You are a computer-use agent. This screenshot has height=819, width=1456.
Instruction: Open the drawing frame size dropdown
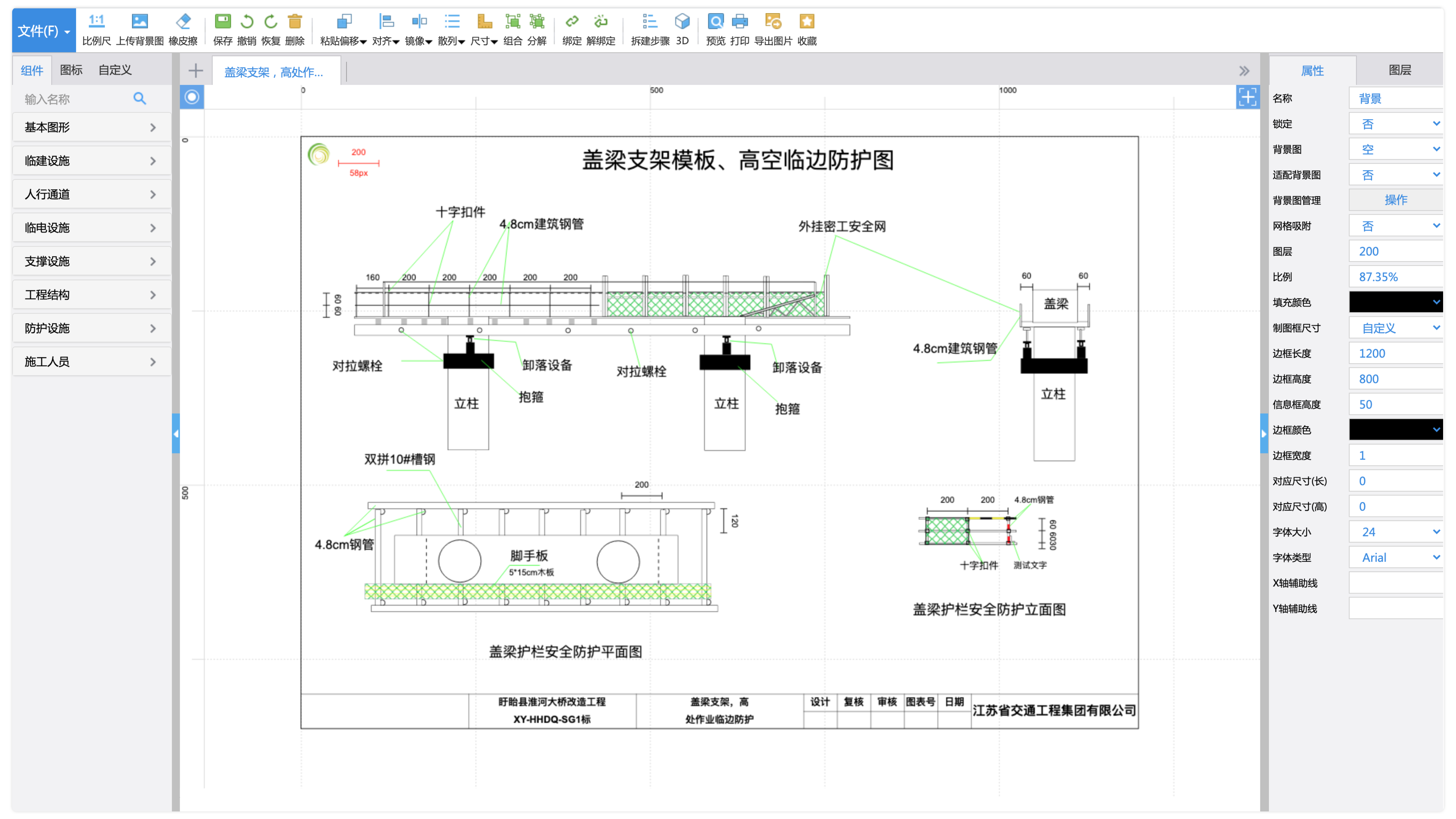coord(1396,328)
